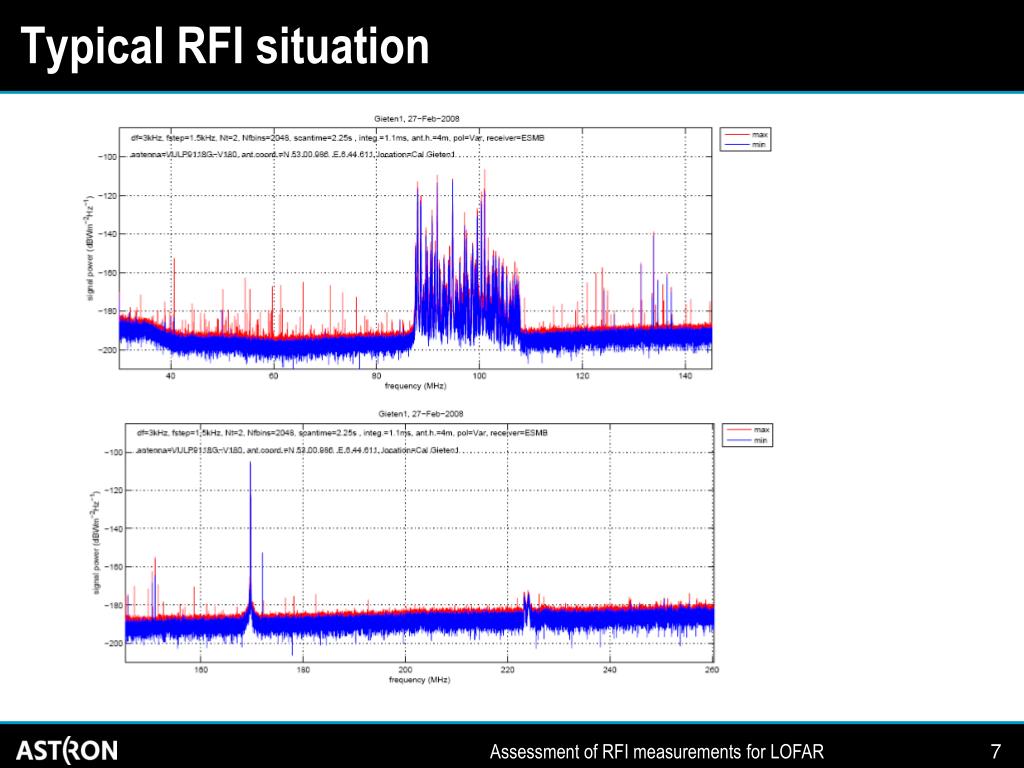This screenshot has width=1024, height=768.
Task: Click the red spike near 41 MHz in the upper plot
Action: point(174,294)
